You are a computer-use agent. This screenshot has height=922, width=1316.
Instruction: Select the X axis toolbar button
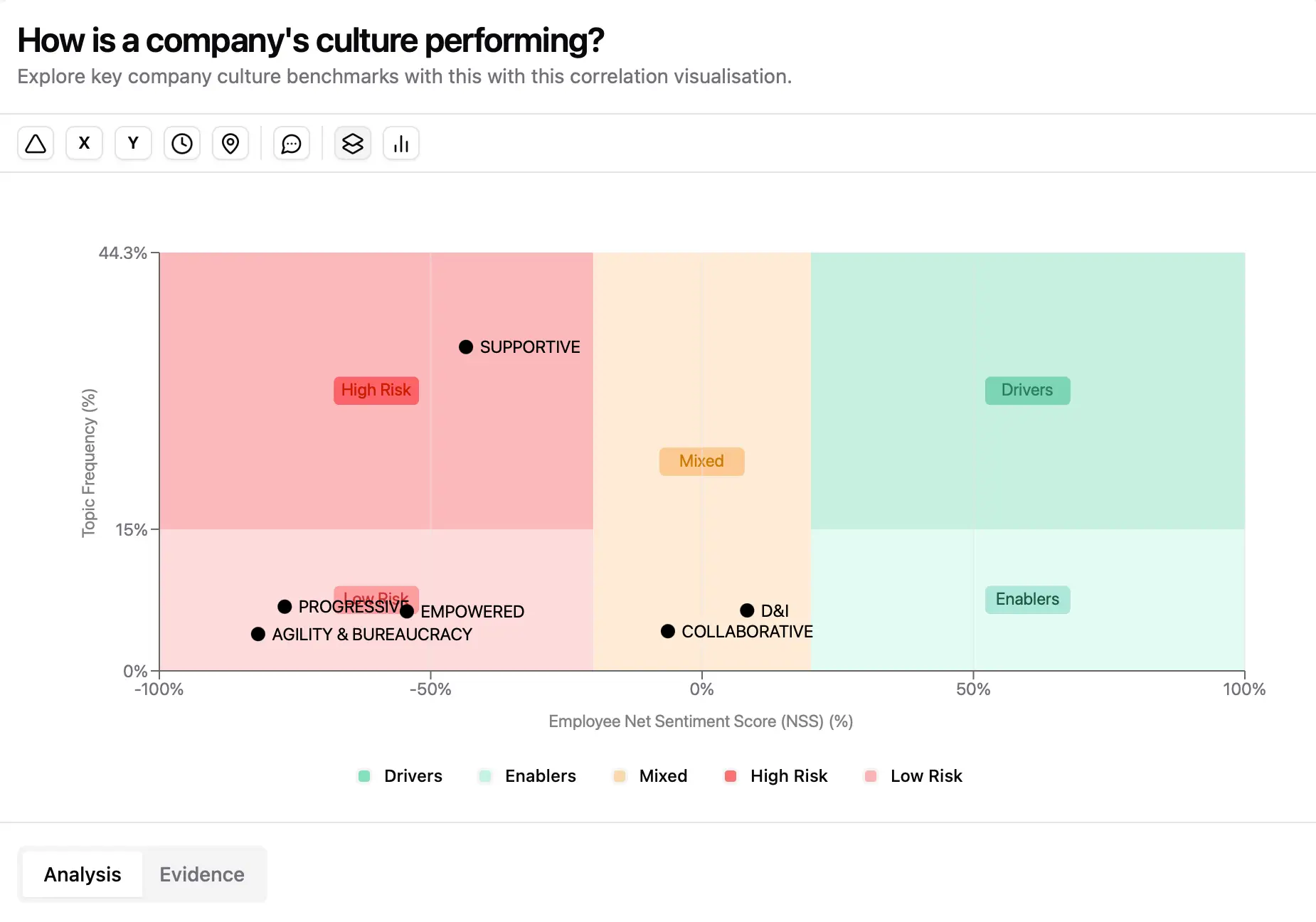[84, 144]
